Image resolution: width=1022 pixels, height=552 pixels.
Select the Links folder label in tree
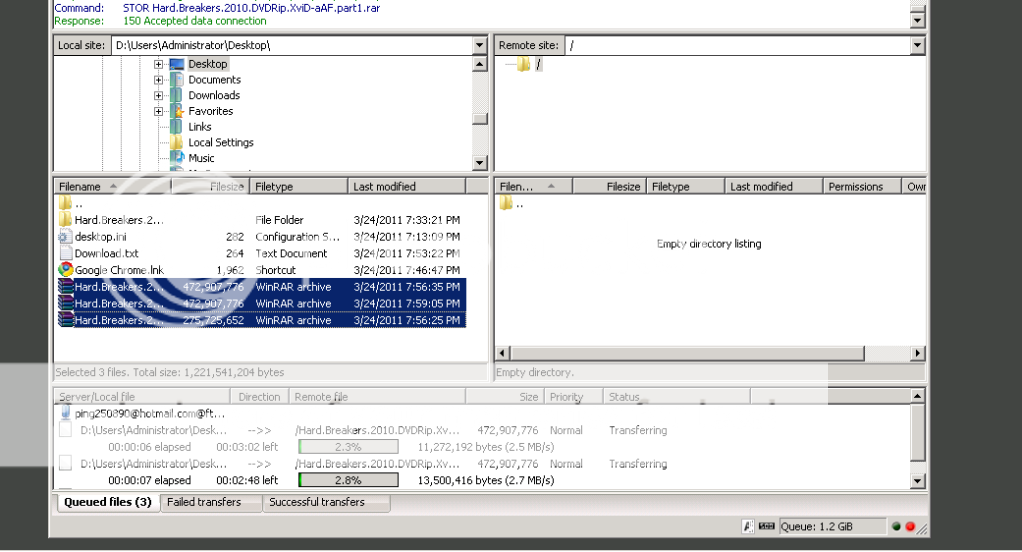coord(199,126)
